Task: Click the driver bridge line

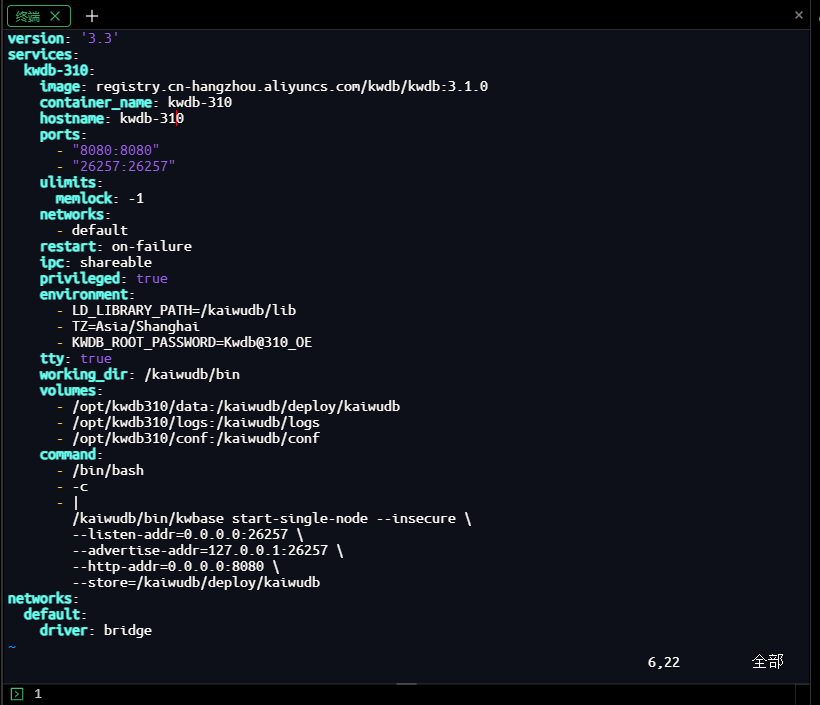Action: tap(96, 631)
